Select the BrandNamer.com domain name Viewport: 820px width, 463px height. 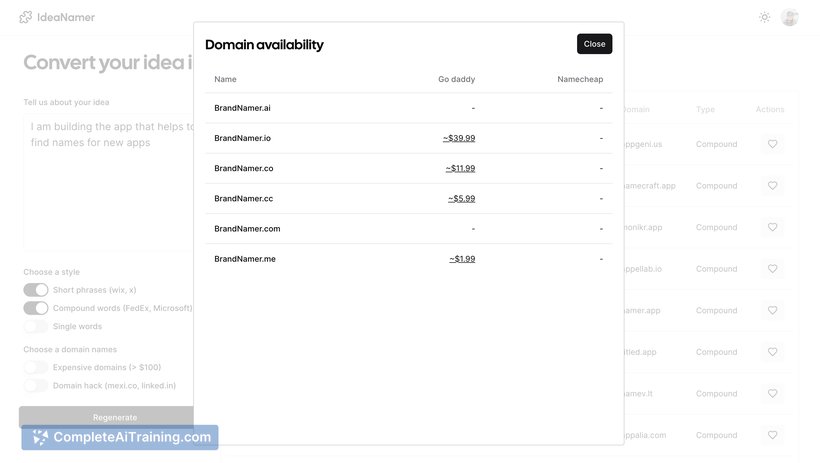point(247,229)
